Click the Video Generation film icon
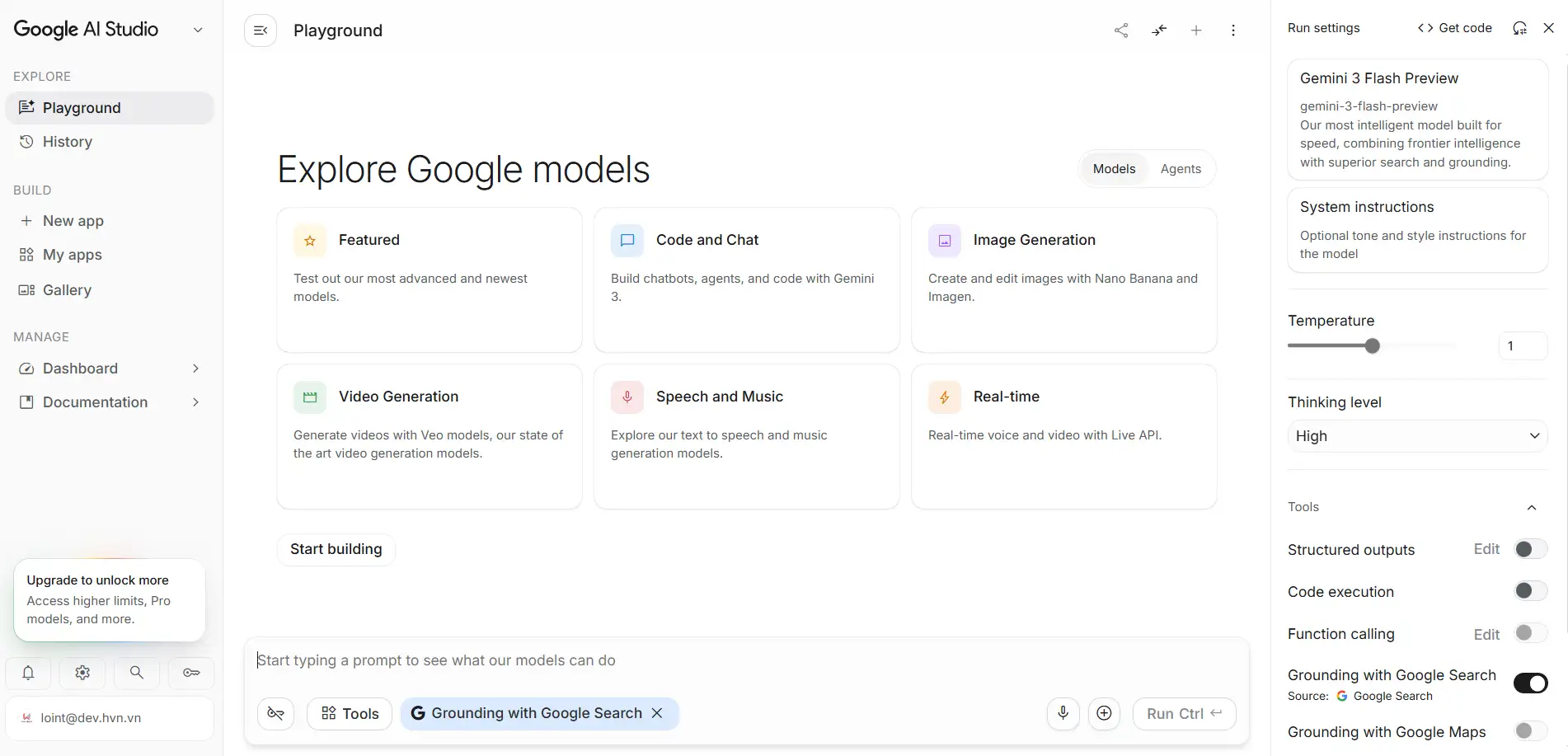Viewport: 1568px width, 756px height. (x=310, y=397)
